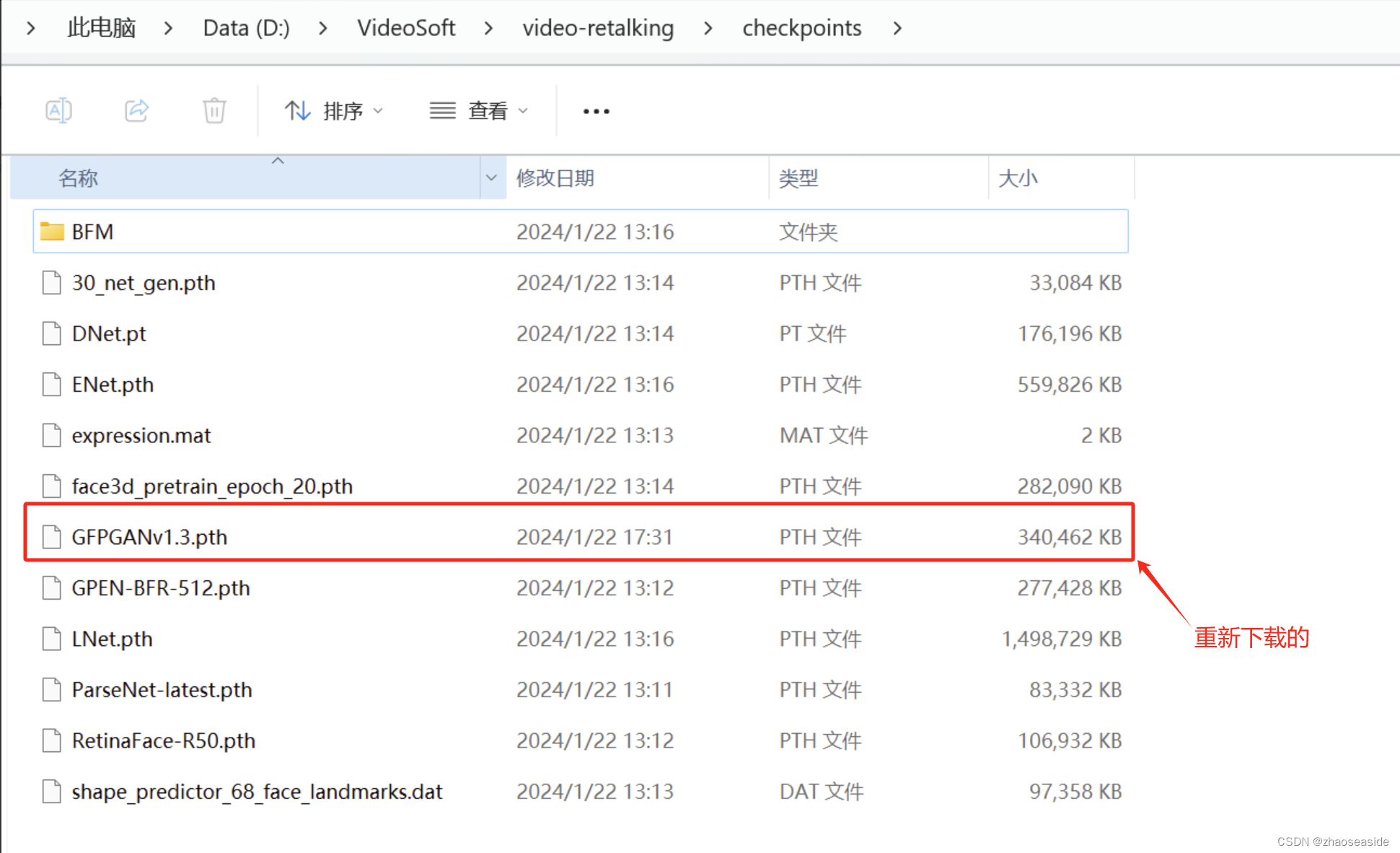
Task: Expand chevron after video-retalking breadcrumb
Action: 708,28
